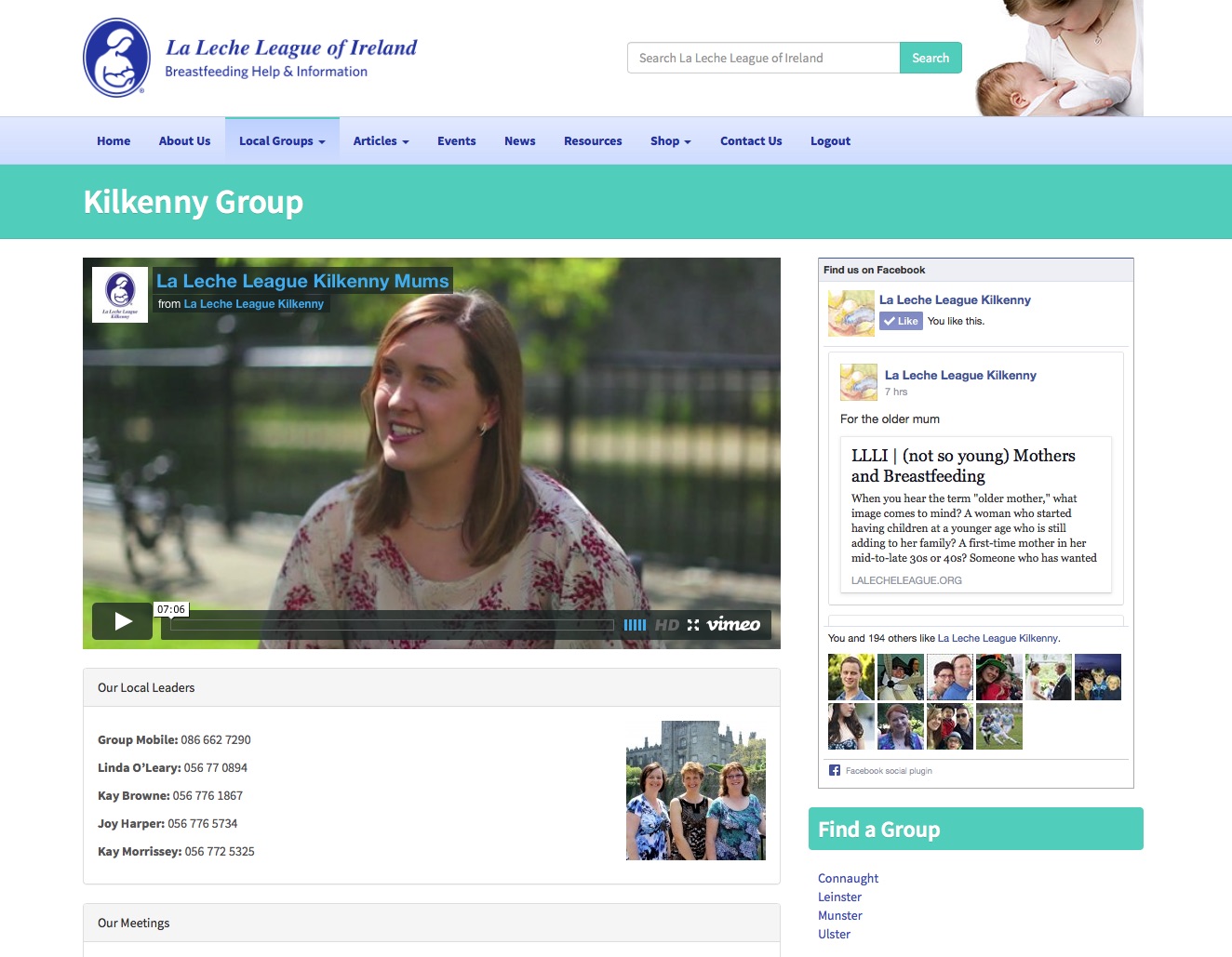Open La Leche League Kilkenny Facebook page heading
Image resolution: width=1232 pixels, height=957 pixels.
pyautogui.click(x=955, y=299)
